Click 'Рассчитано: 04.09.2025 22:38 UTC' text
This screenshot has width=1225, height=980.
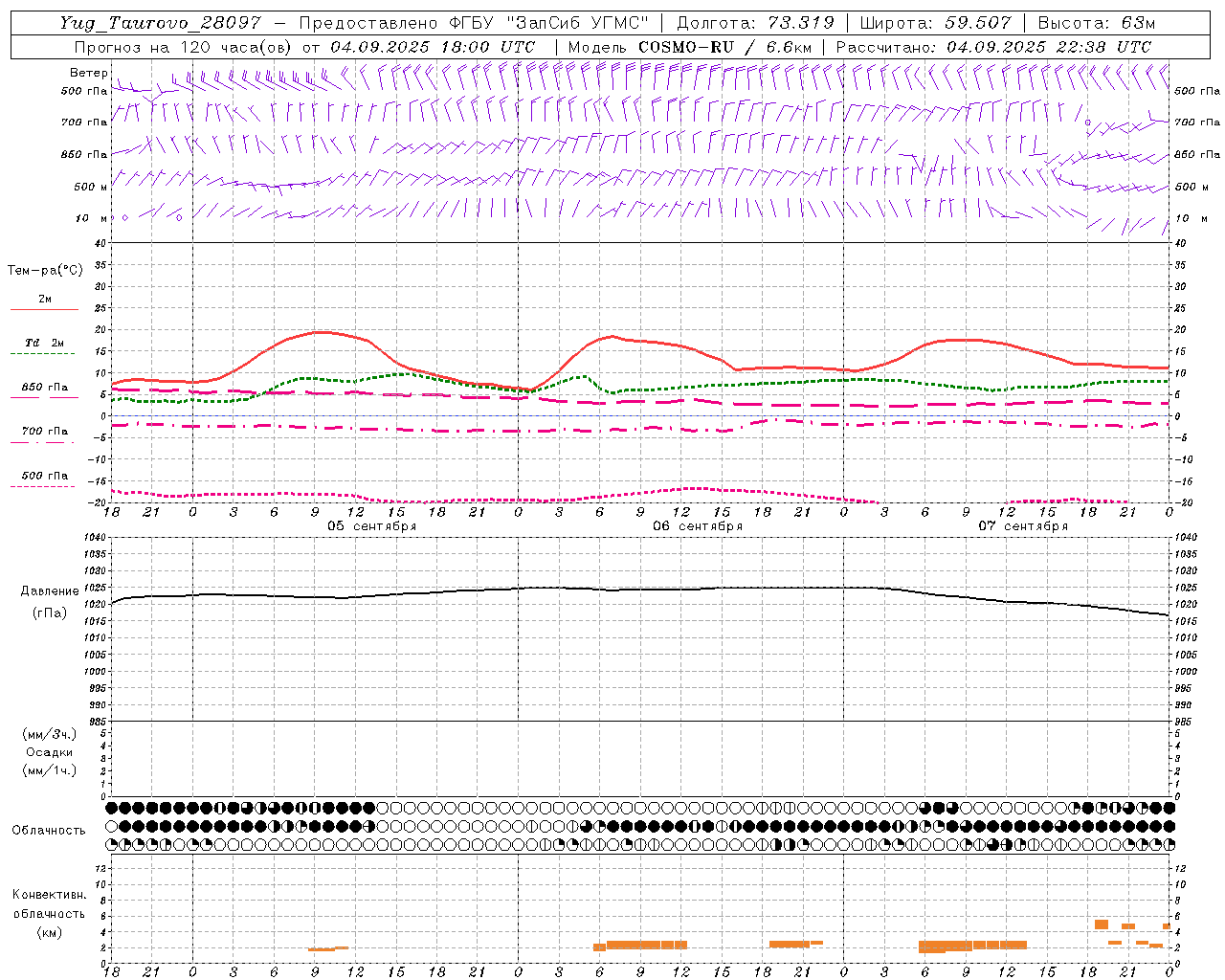(x=993, y=47)
